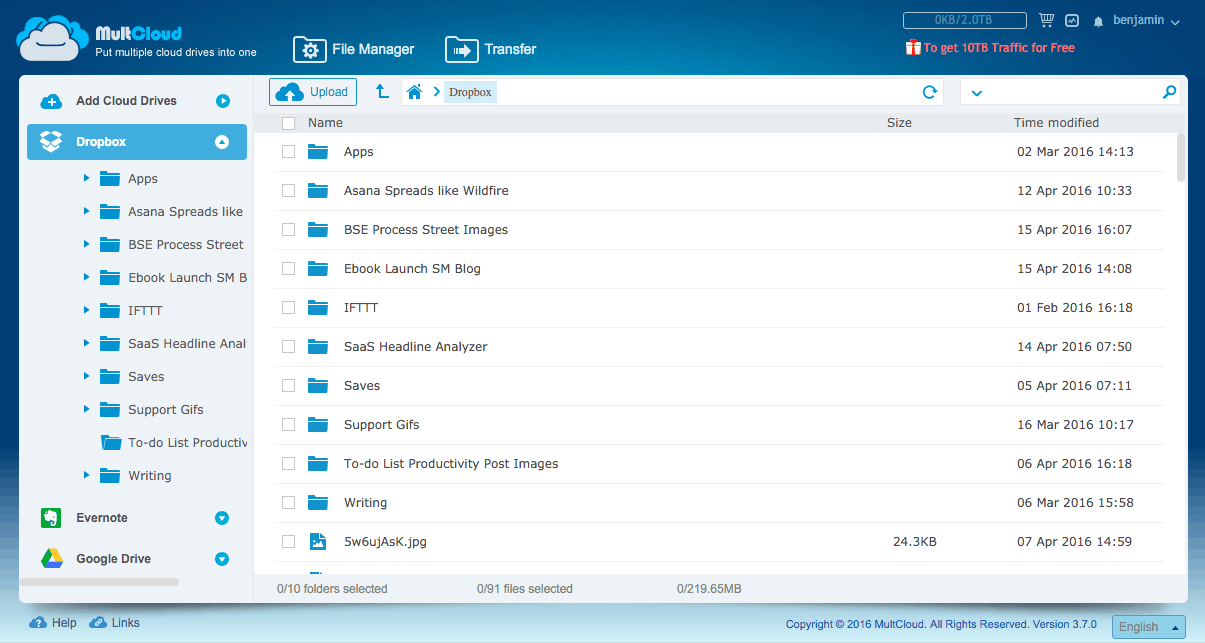1205x643 pixels.
Task: Open the English language dropdown
Action: [x=1148, y=627]
